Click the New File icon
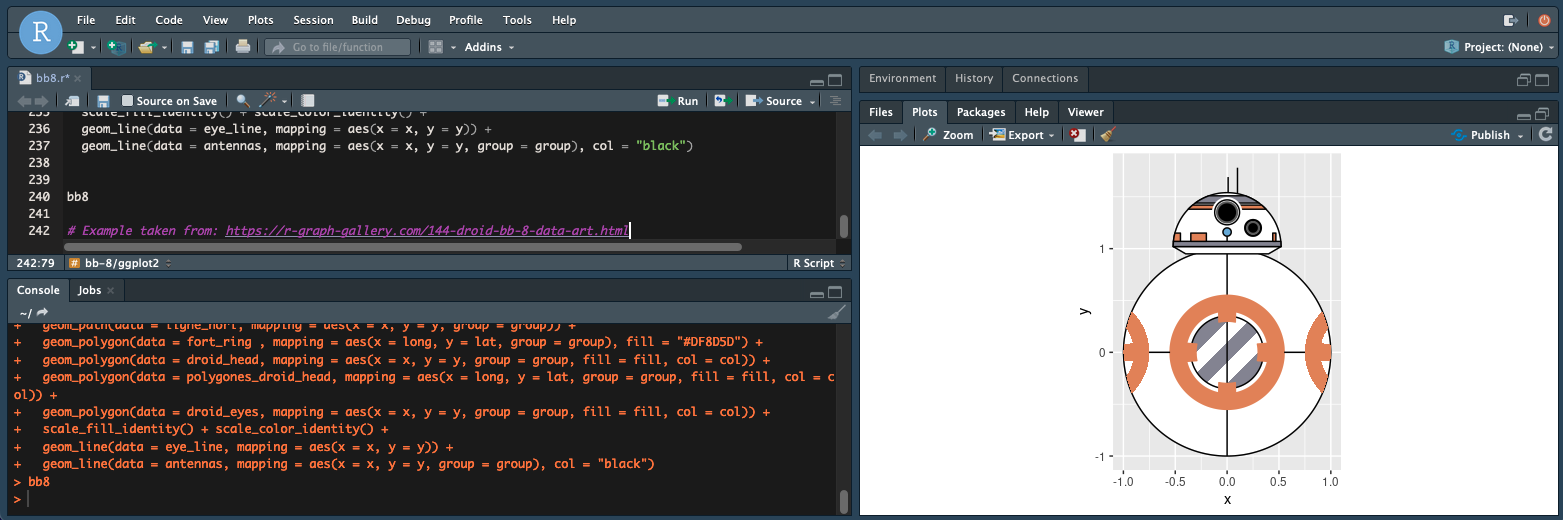 click(x=76, y=47)
